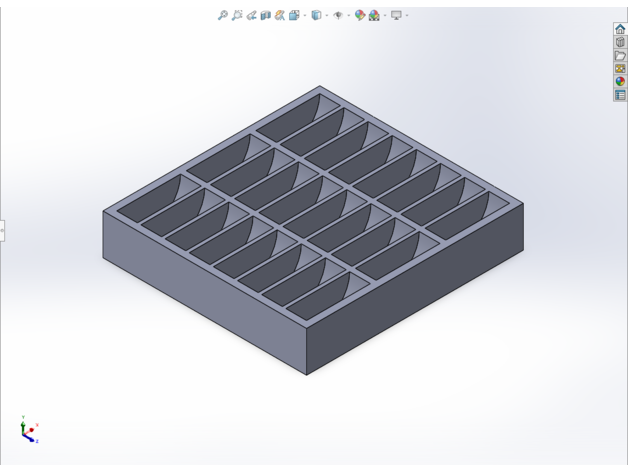Expand the collapsed left panel handle
Viewport: 628px width, 472px height.
pos(2,230)
